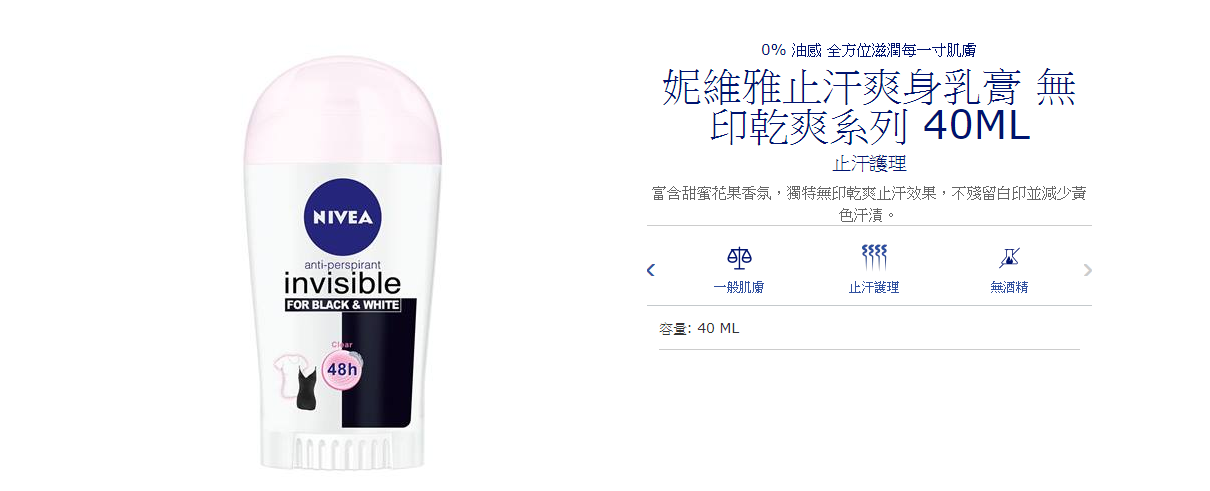The width and height of the screenshot is (1210, 491).
Task: Click the t-shirt illustration on the product
Action: 296,383
